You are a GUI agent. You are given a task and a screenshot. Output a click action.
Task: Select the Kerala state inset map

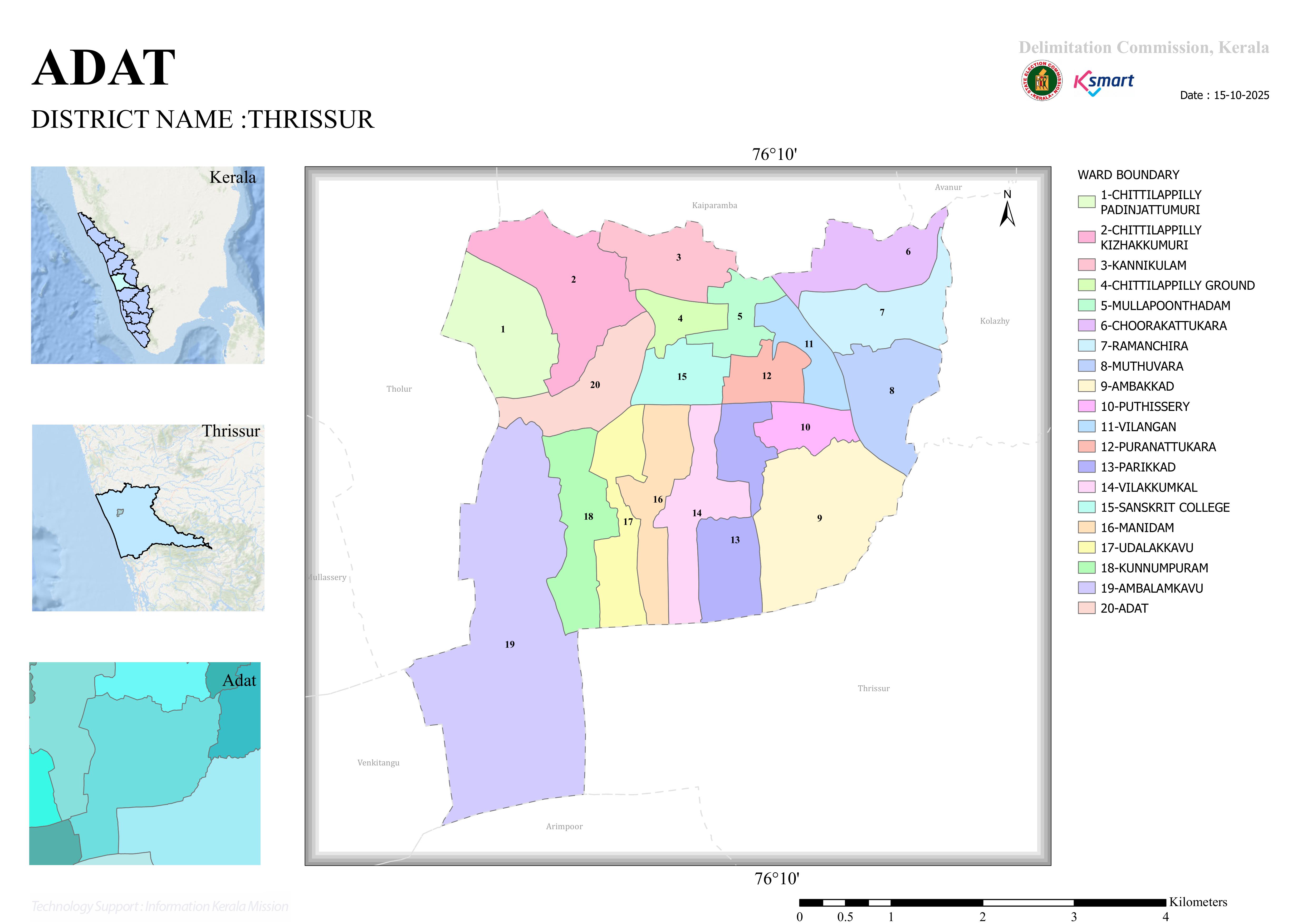click(148, 265)
